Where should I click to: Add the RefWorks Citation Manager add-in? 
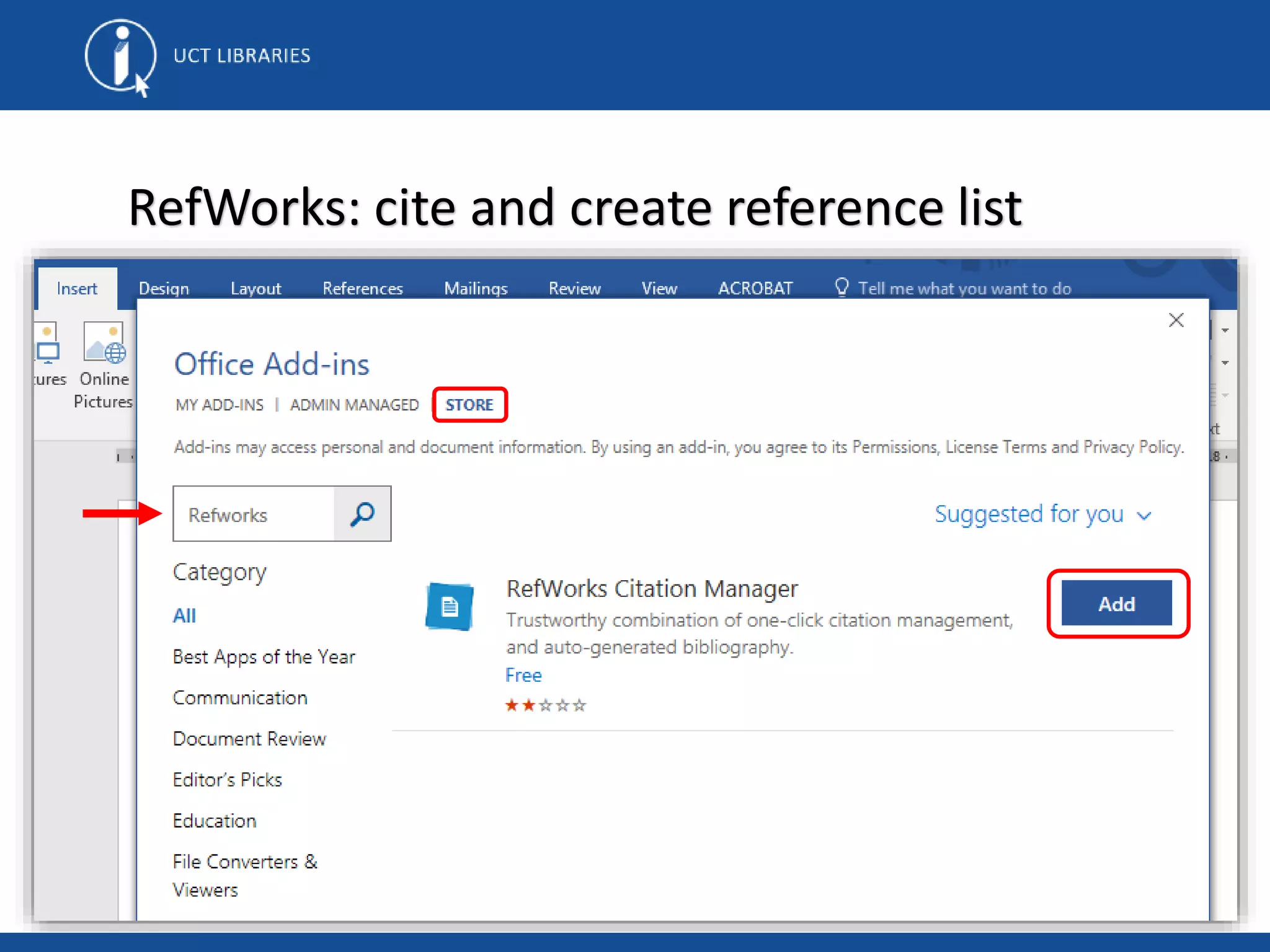1117,603
